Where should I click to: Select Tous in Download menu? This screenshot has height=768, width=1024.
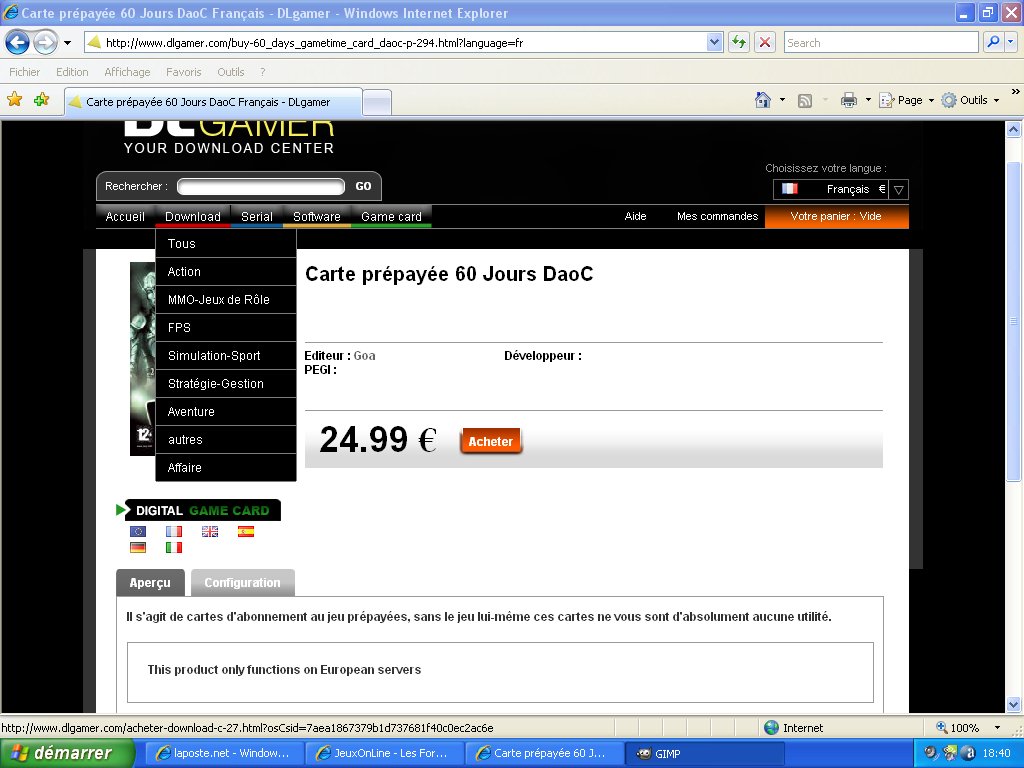(226, 244)
